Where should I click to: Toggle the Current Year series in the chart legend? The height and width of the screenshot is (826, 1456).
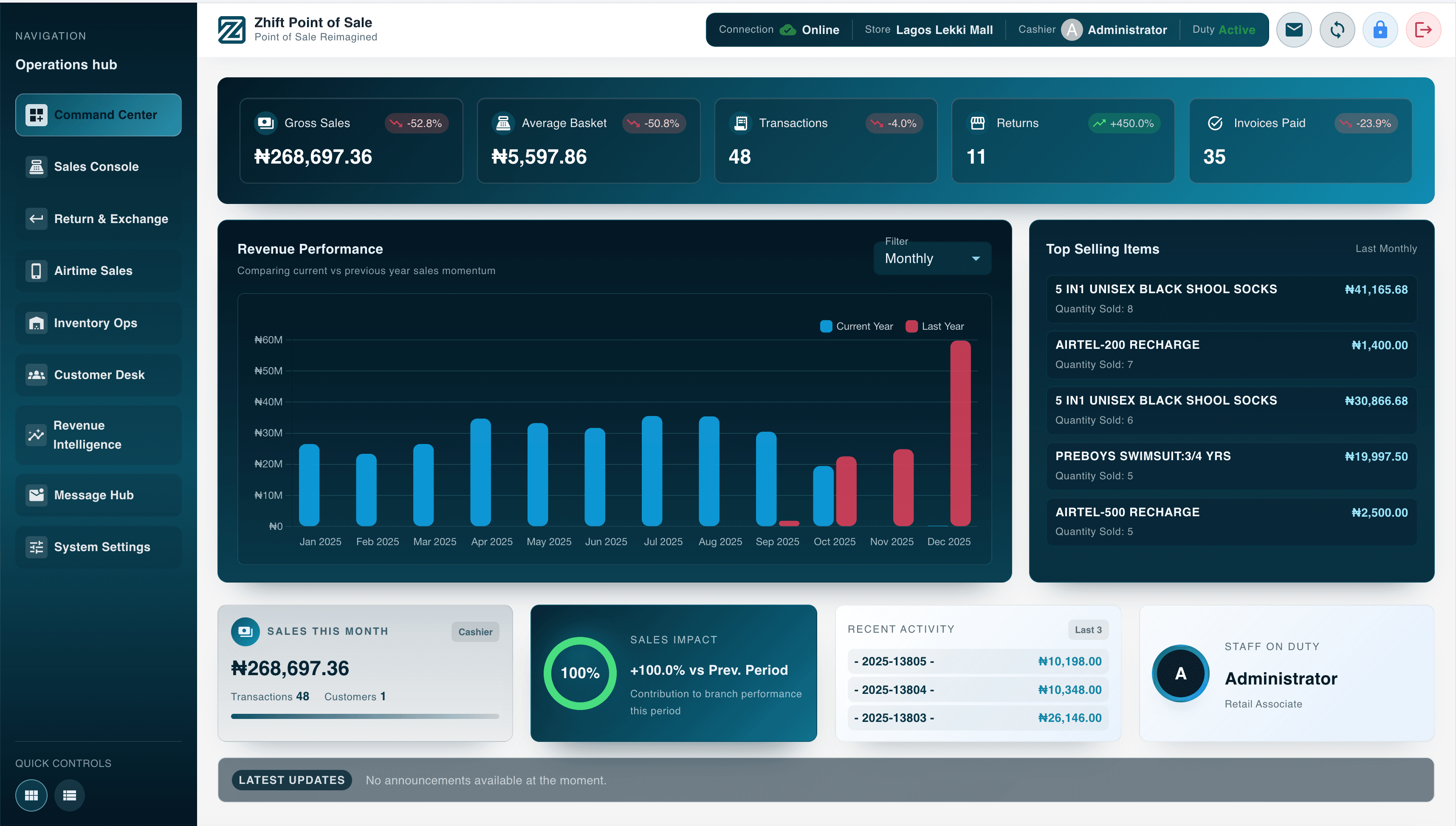(x=856, y=325)
